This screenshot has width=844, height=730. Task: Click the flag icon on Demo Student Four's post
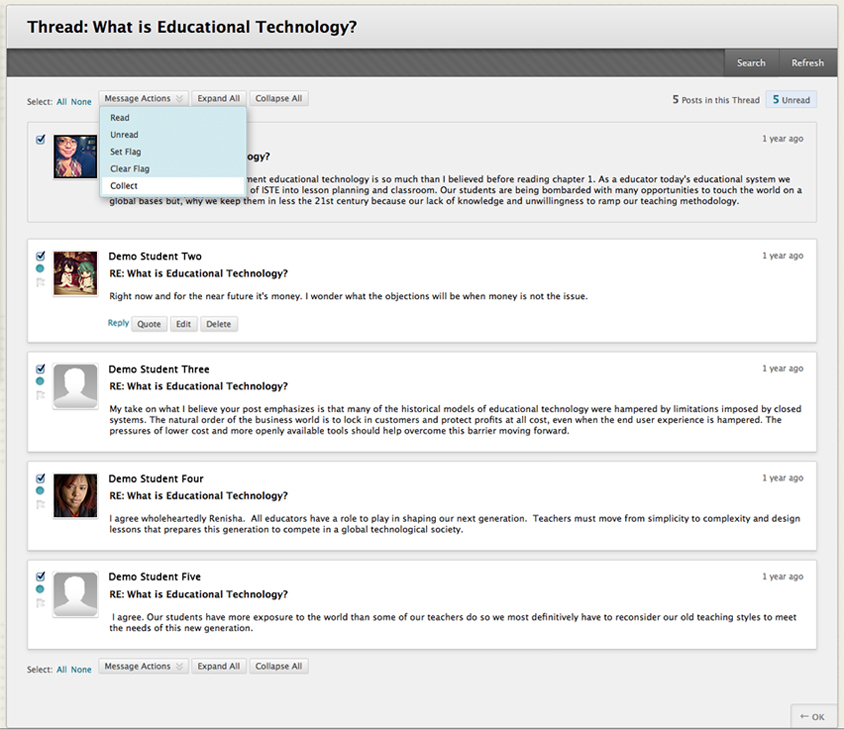click(41, 505)
